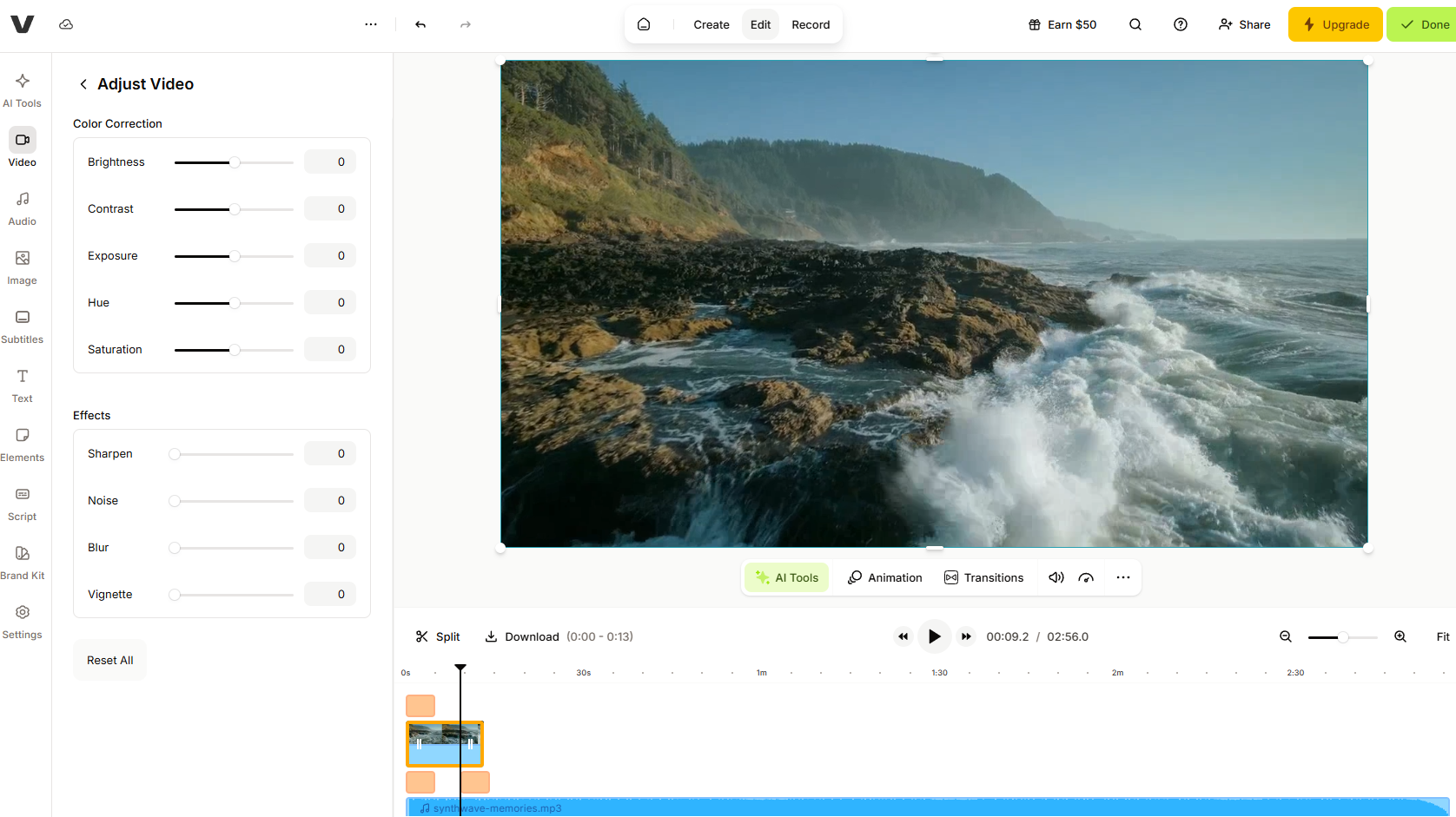
Task: Click the Vignette slider track
Action: (x=234, y=595)
